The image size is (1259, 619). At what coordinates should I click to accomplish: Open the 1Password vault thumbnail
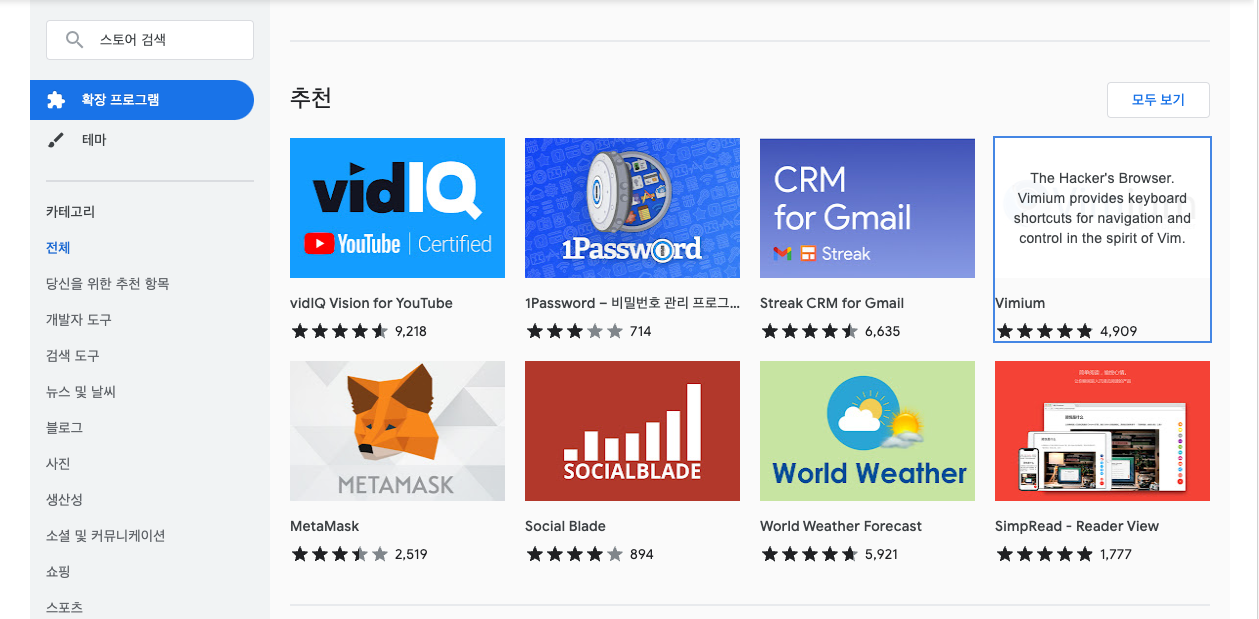coord(632,208)
